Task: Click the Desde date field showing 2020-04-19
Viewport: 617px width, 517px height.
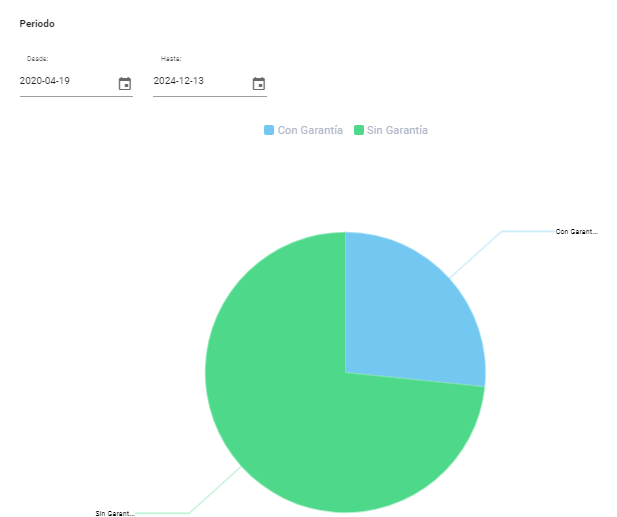Action: tap(60, 81)
